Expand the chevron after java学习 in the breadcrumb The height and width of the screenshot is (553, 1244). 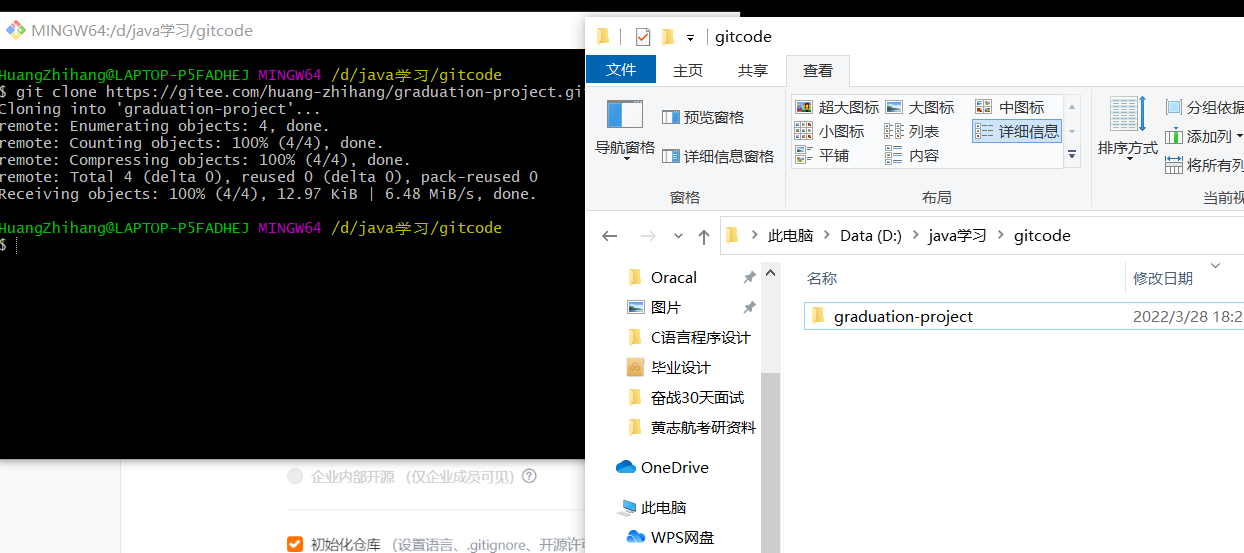tap(1000, 236)
